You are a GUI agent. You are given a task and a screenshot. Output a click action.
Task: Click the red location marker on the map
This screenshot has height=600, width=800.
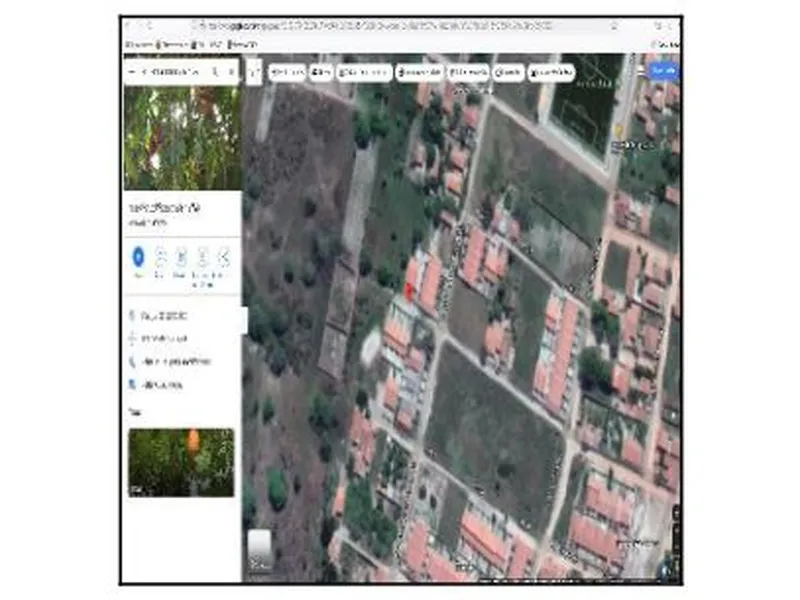click(x=408, y=290)
